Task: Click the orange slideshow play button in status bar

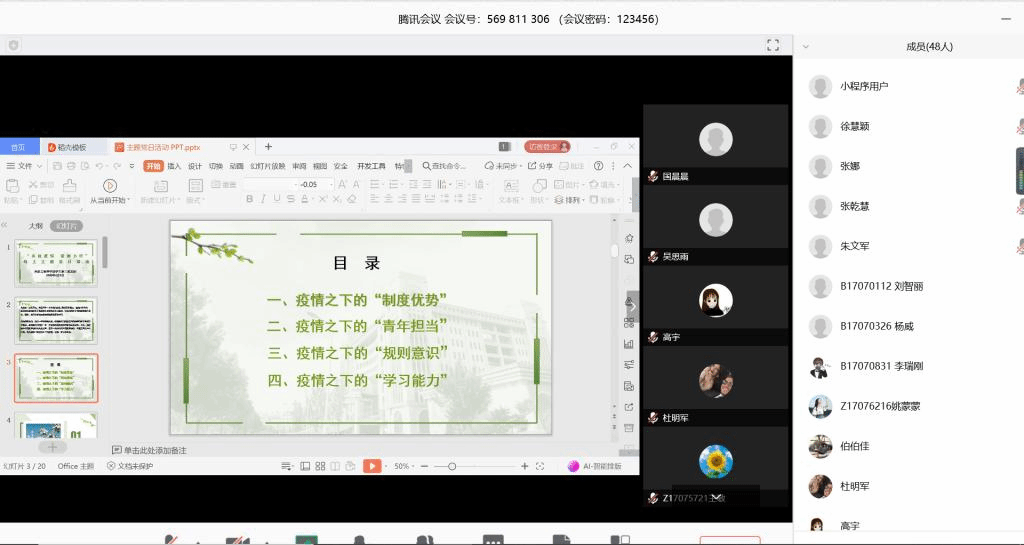Action: (372, 466)
